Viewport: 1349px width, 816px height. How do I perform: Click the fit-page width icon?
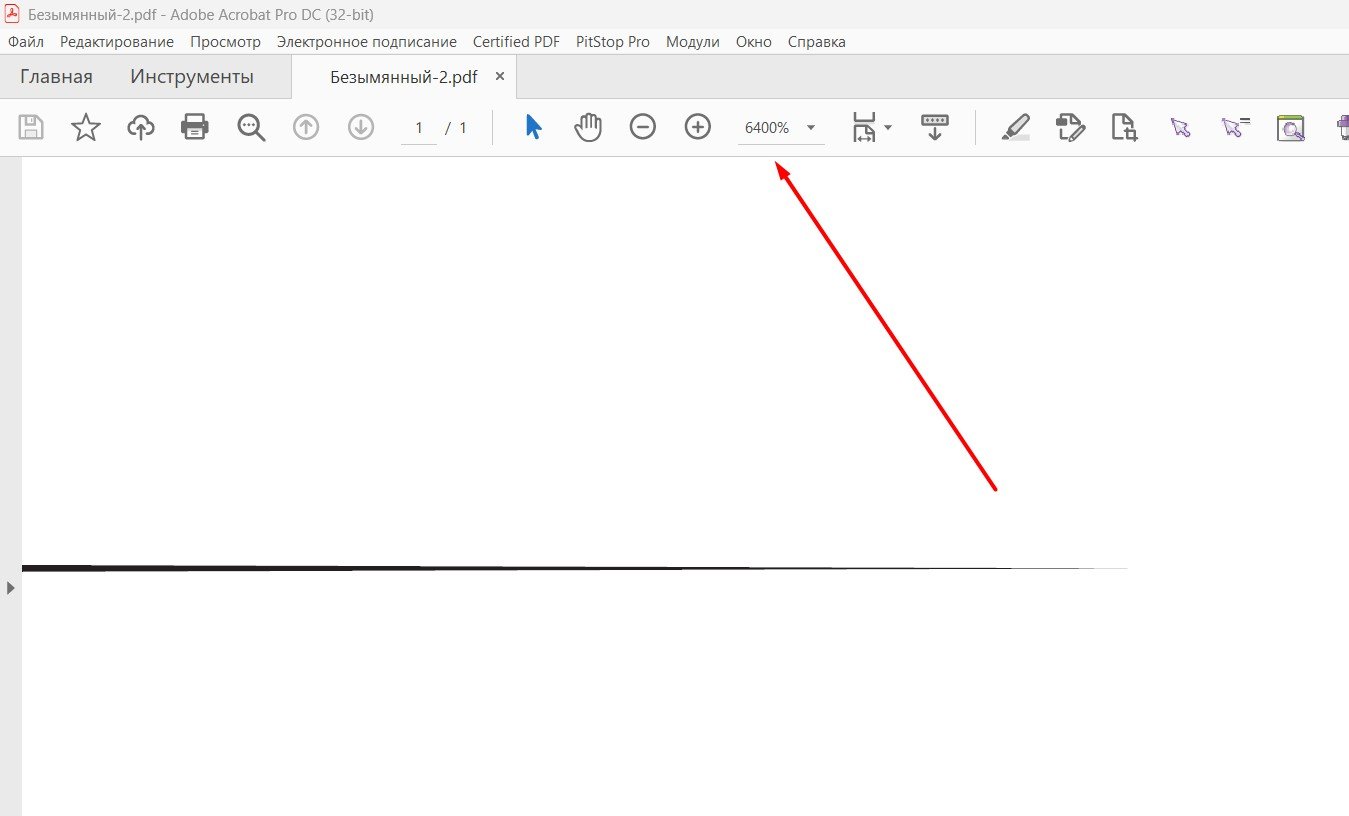coord(863,127)
